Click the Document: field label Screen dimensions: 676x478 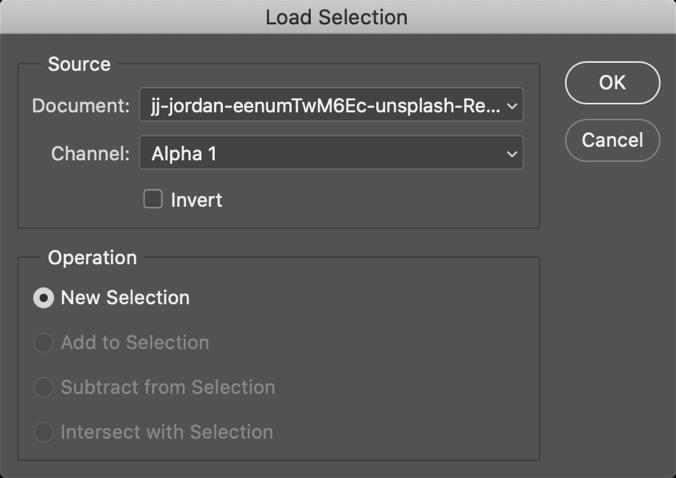coord(81,106)
